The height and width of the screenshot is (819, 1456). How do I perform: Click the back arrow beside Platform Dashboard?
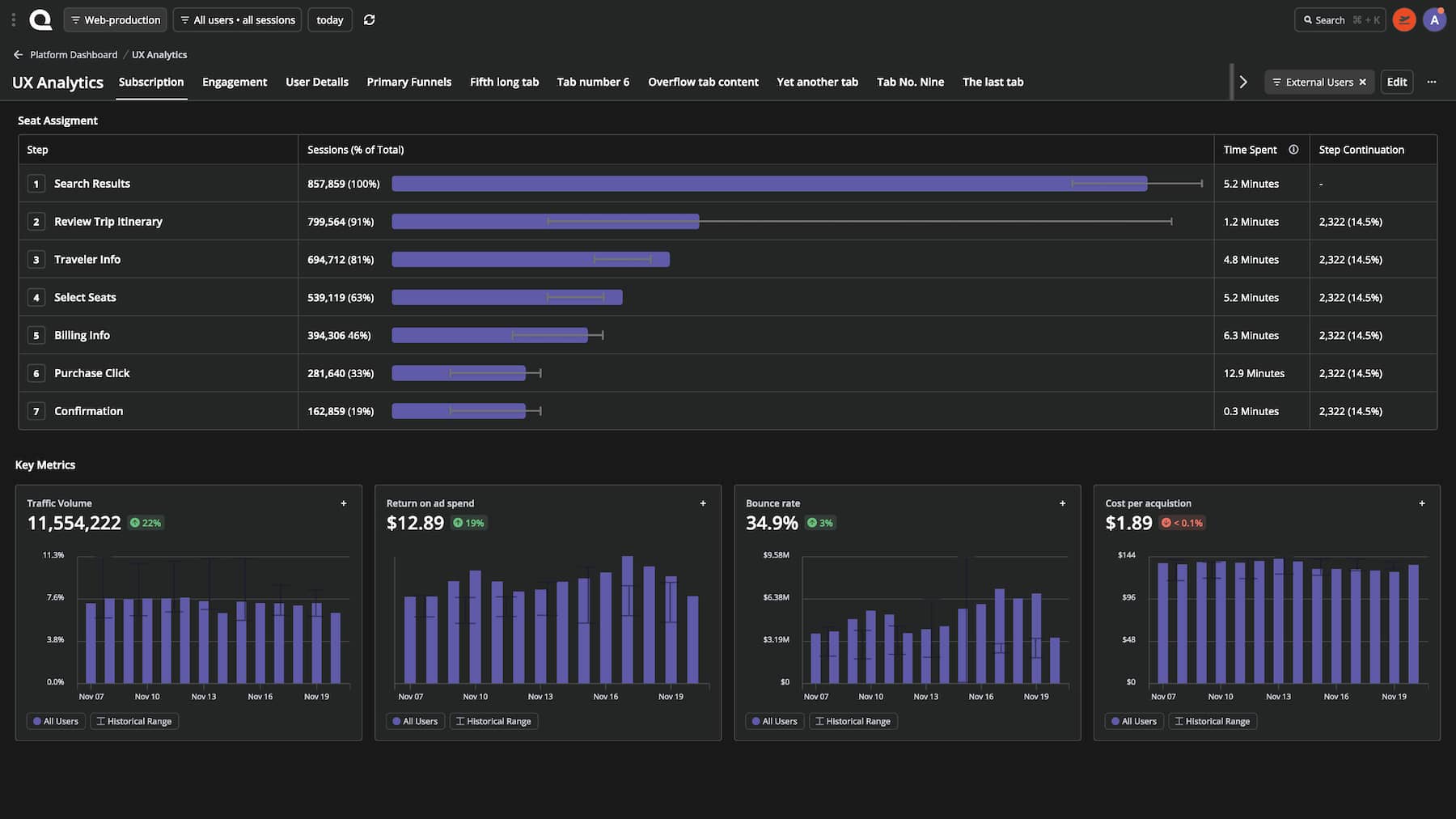point(18,54)
